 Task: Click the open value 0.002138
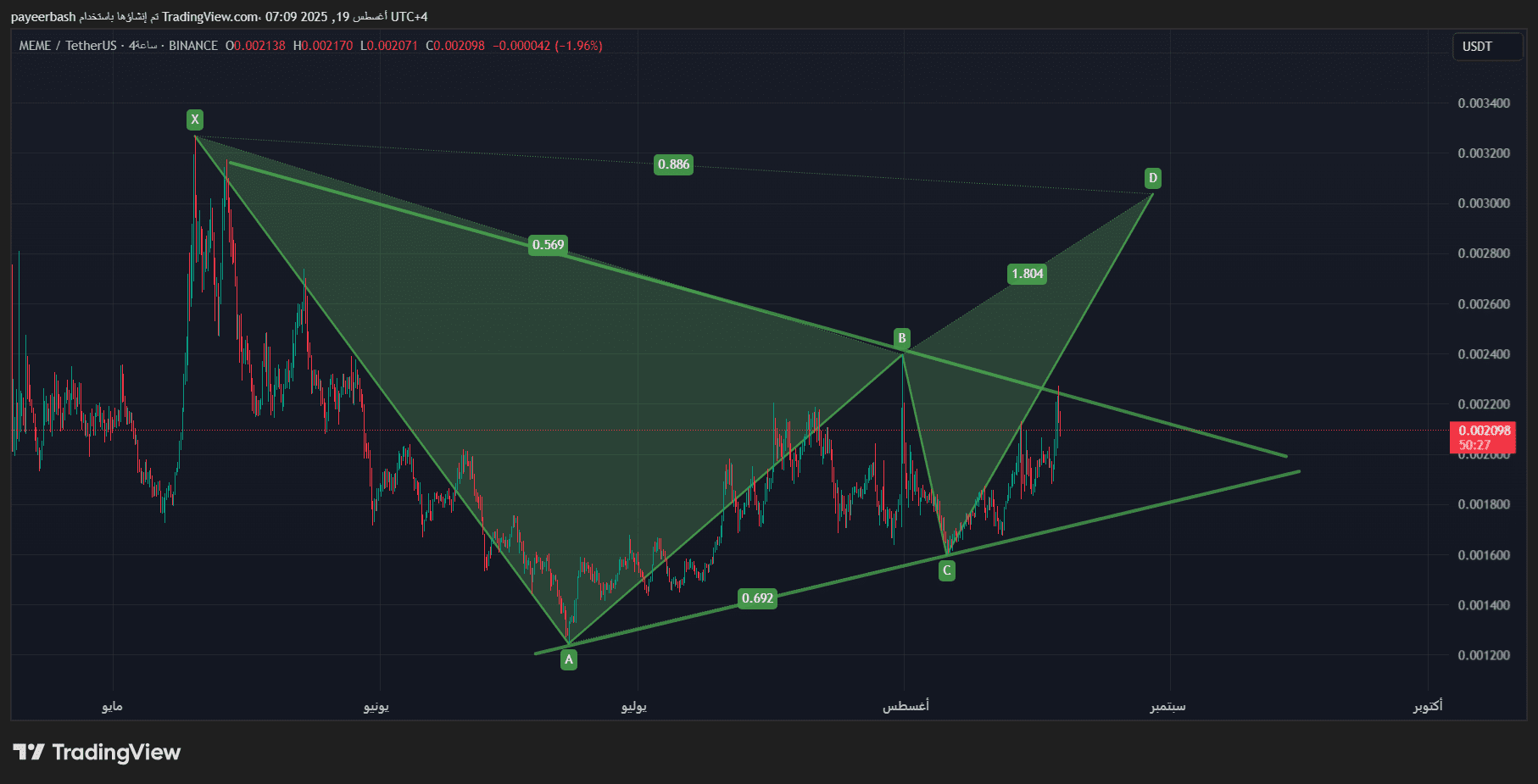(x=259, y=46)
